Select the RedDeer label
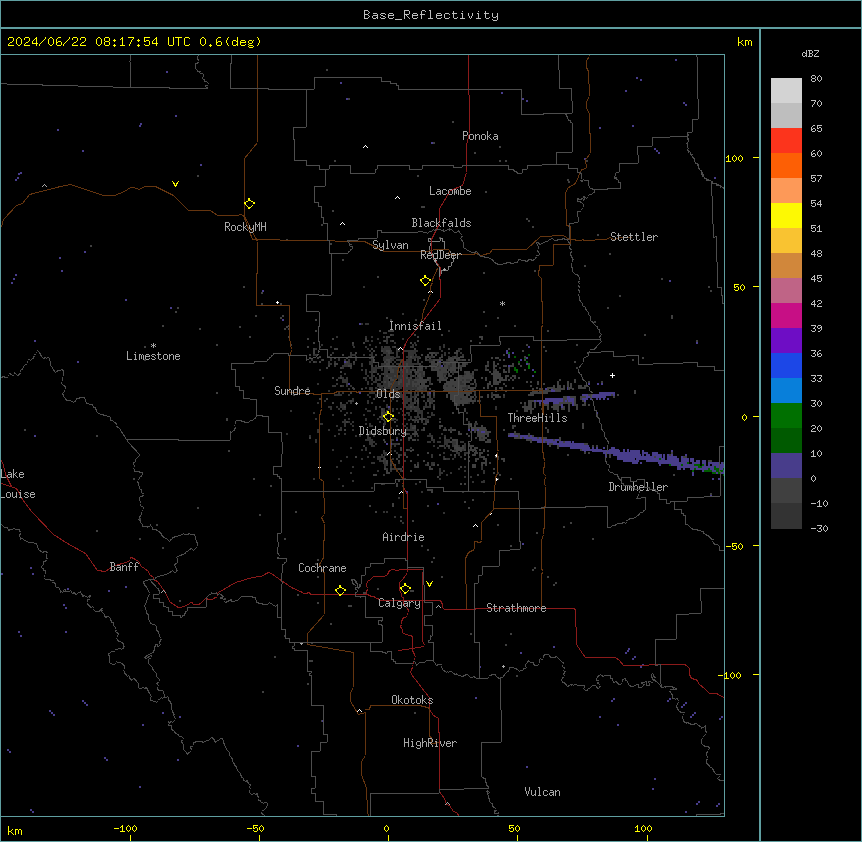The image size is (862, 842). click(x=440, y=255)
